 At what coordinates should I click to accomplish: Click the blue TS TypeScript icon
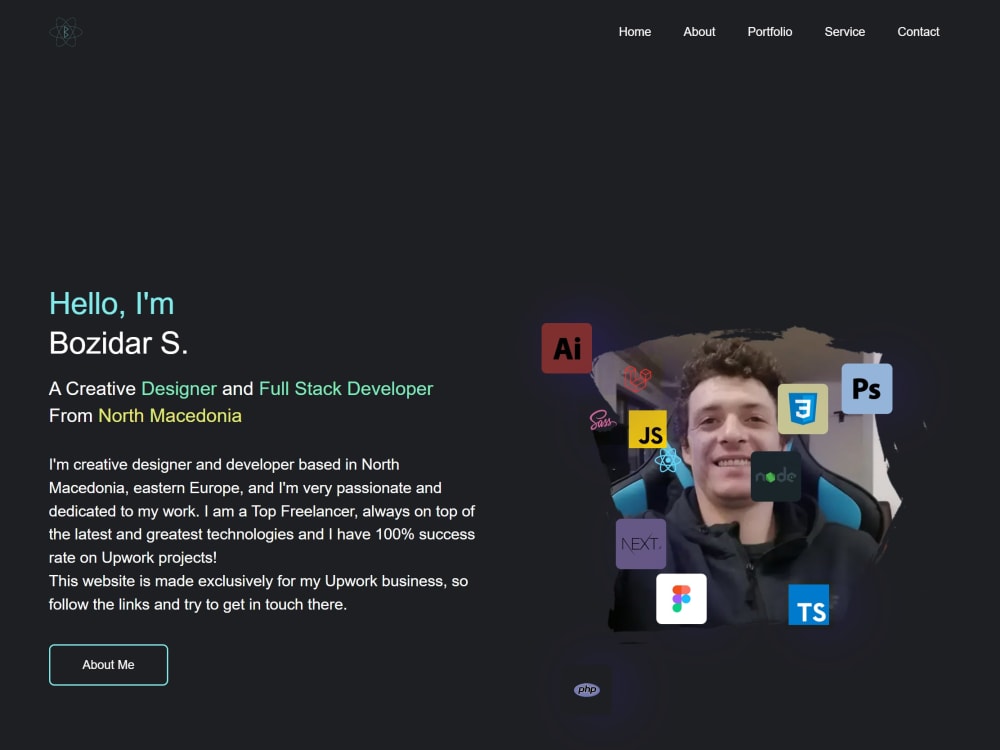809,605
